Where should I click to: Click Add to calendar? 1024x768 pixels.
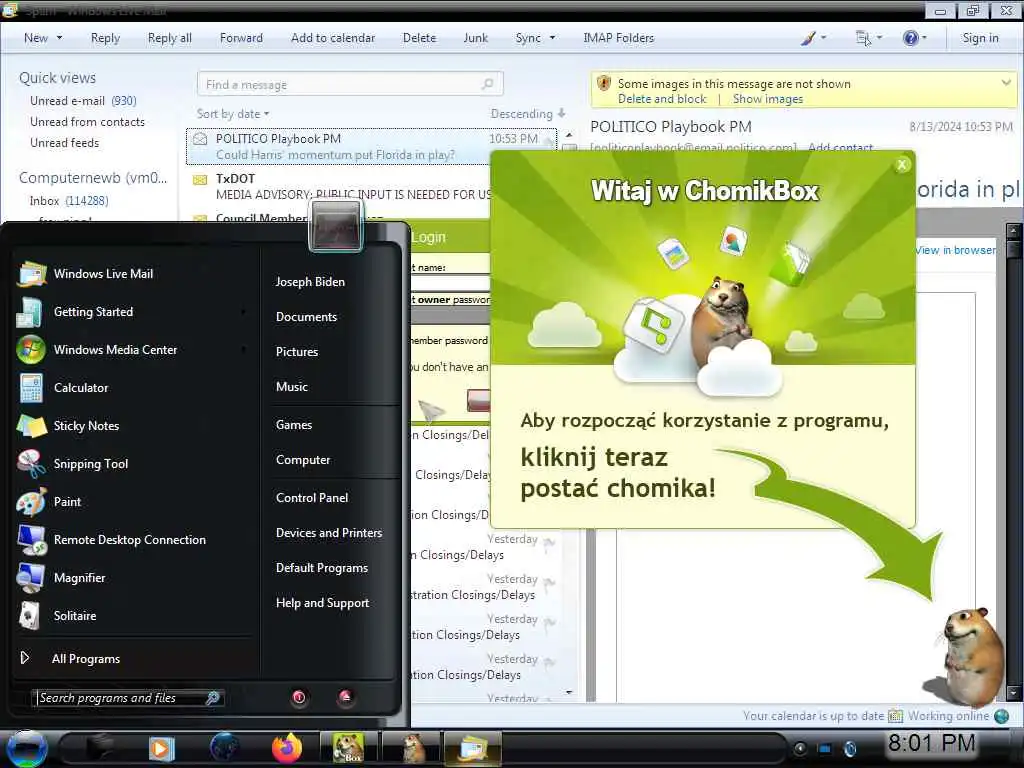point(333,38)
